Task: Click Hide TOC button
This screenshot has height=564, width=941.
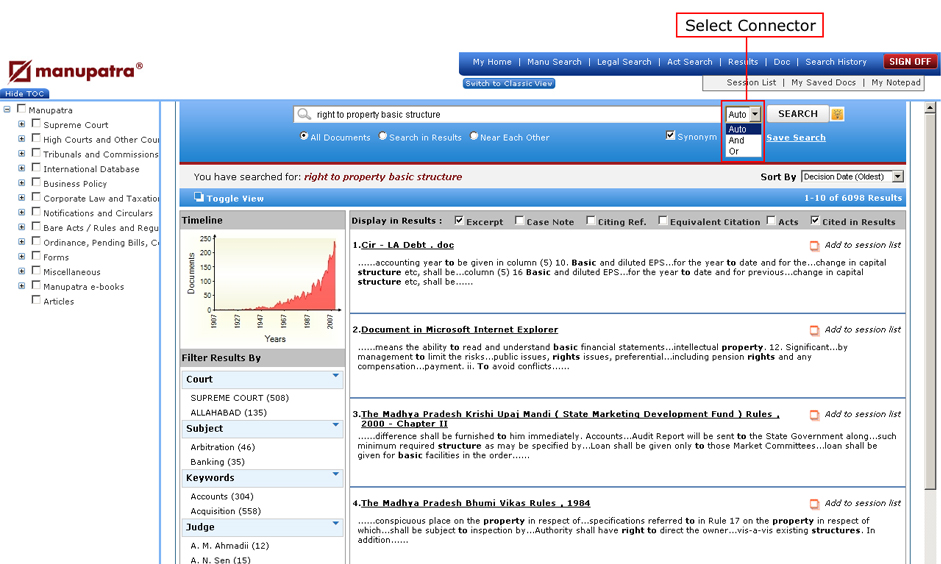Action: pos(25,94)
